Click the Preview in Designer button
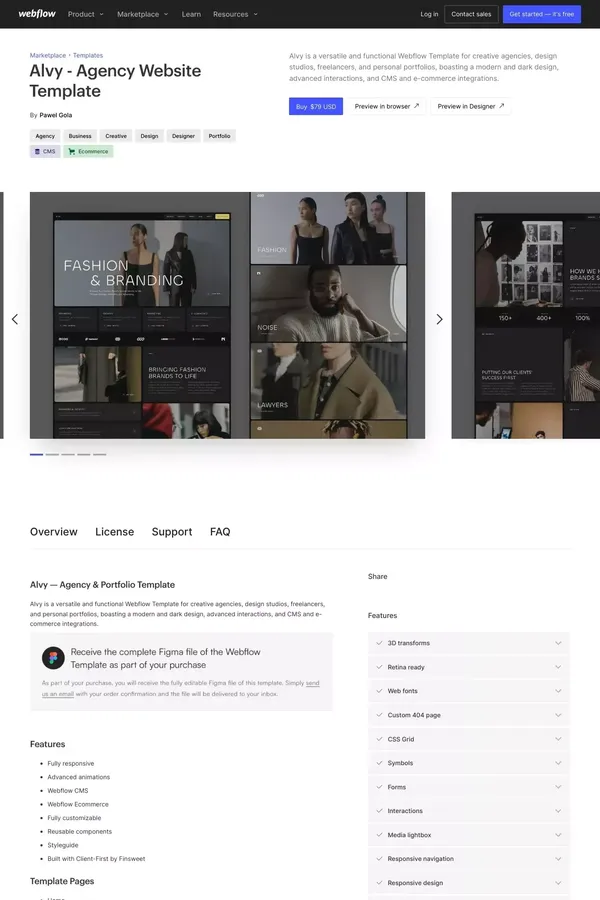This screenshot has height=900, width=600. 470,106
